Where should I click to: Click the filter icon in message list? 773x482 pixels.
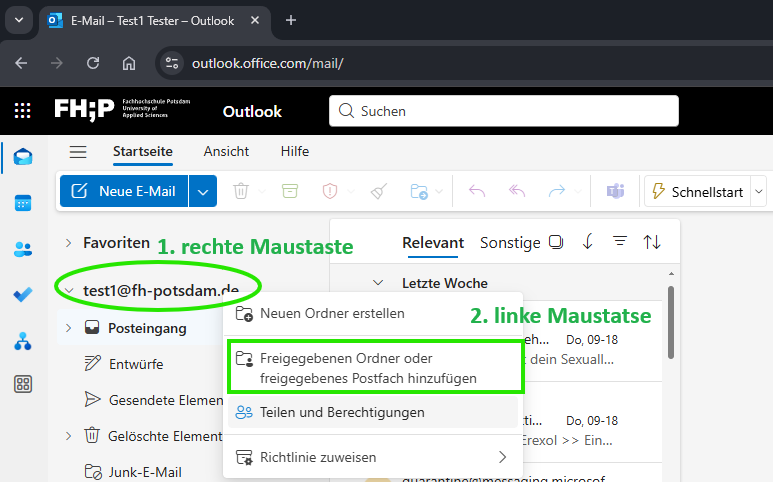coord(620,242)
